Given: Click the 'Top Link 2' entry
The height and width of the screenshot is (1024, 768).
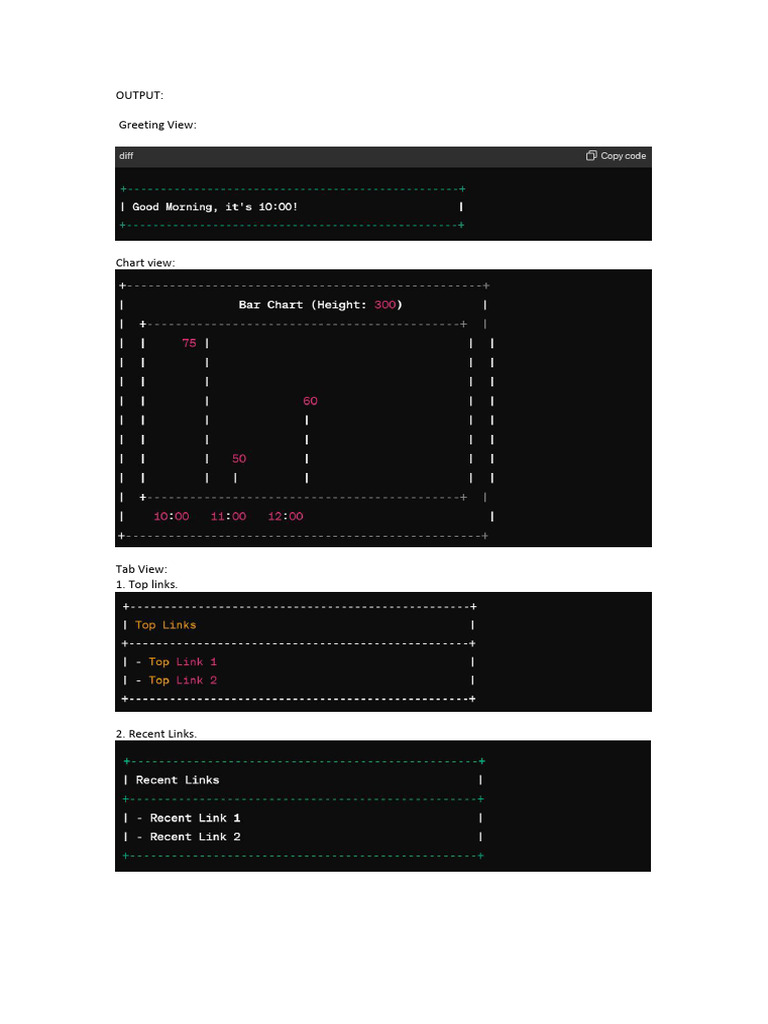Looking at the screenshot, I should [183, 680].
